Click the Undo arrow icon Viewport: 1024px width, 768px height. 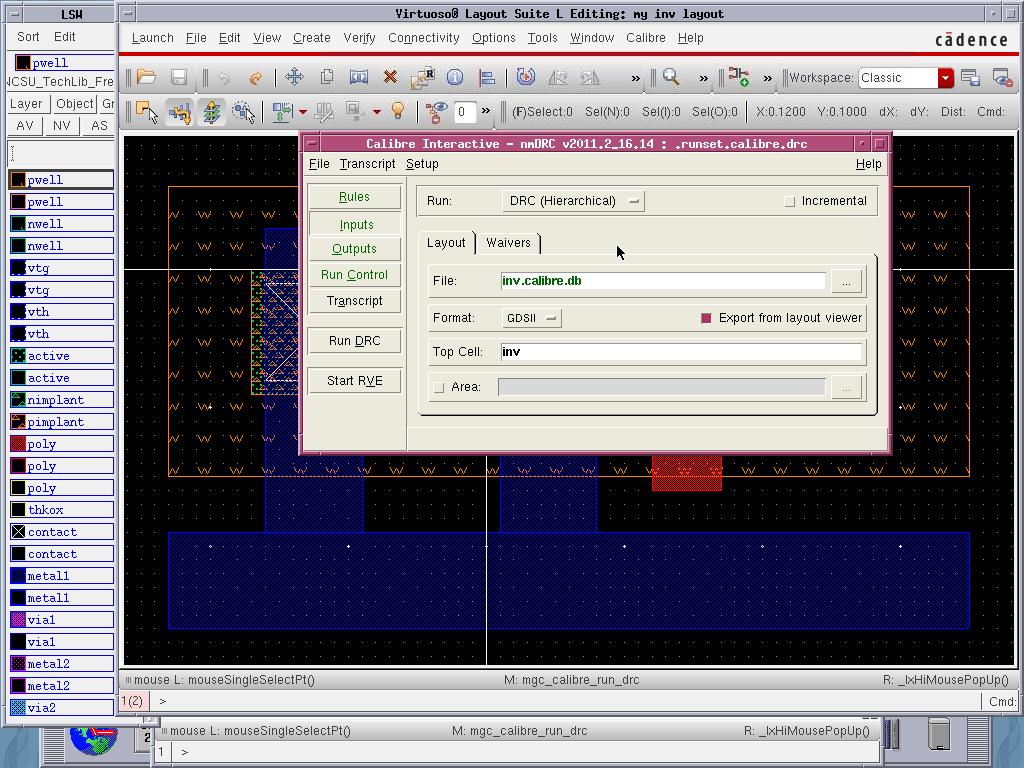click(224, 78)
